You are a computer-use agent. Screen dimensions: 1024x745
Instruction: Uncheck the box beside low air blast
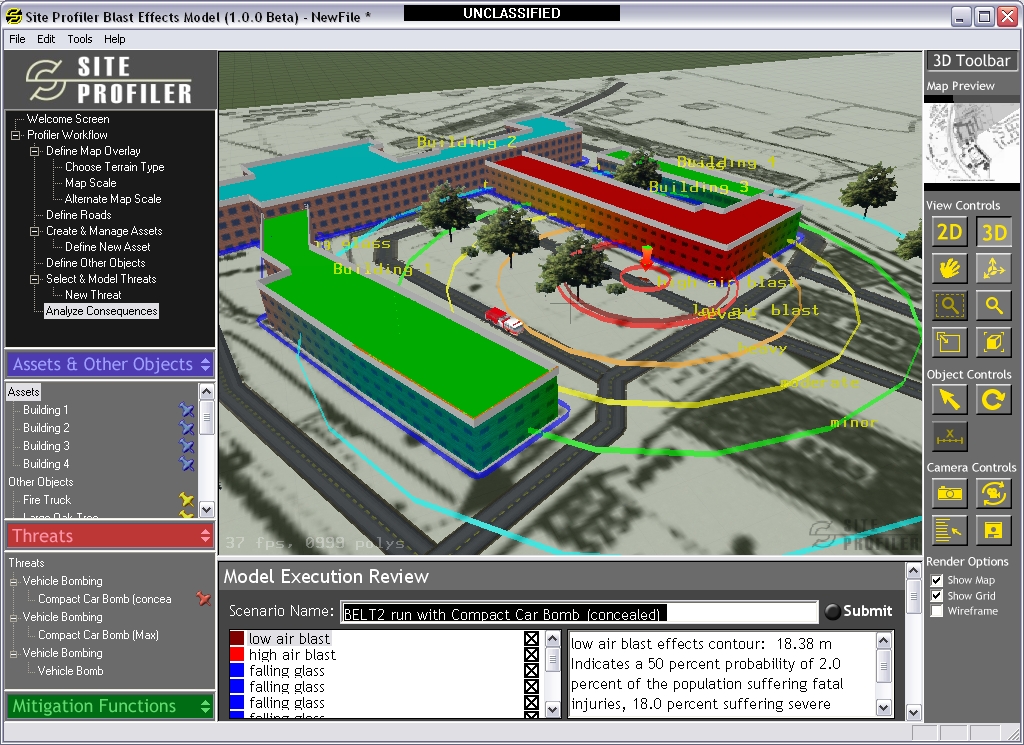pos(532,639)
